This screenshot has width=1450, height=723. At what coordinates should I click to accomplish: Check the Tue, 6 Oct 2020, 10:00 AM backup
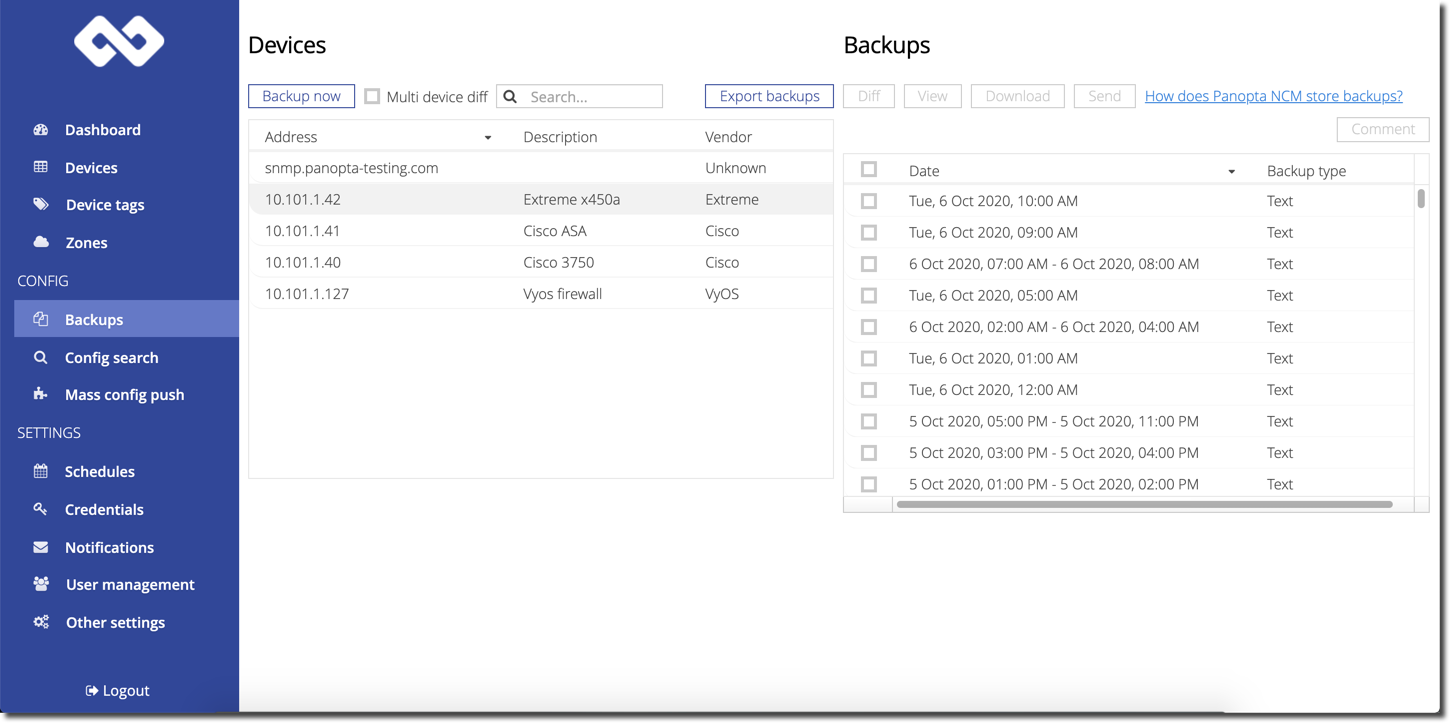(869, 201)
